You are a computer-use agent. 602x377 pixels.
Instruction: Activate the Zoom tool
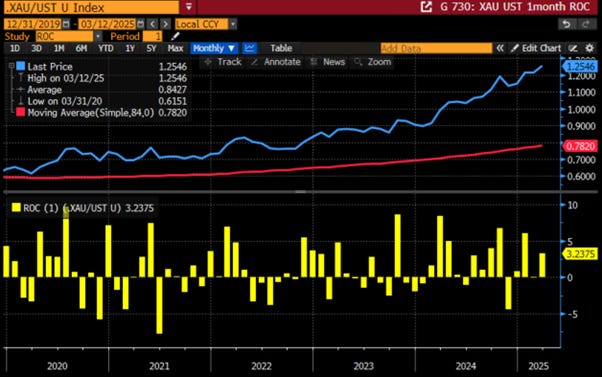coord(372,62)
